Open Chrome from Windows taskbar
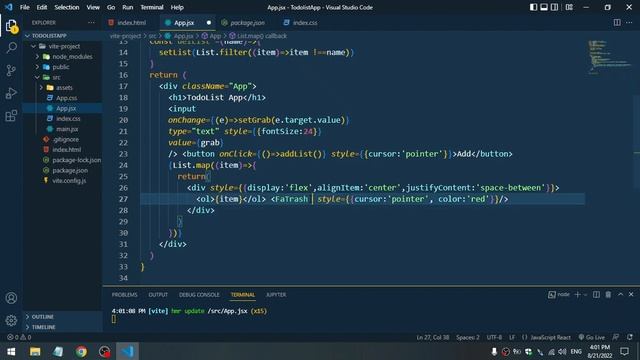Image resolution: width=640 pixels, height=360 pixels. coord(81,351)
